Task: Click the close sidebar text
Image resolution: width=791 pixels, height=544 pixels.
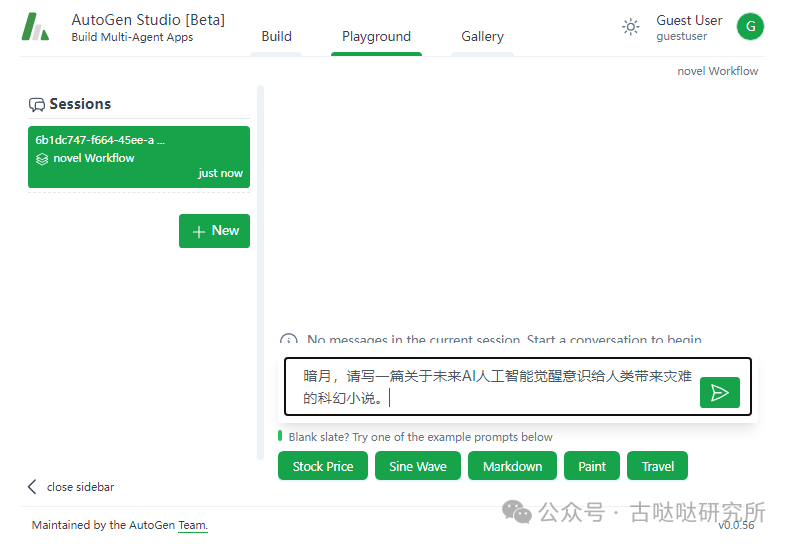Action: pos(80,487)
